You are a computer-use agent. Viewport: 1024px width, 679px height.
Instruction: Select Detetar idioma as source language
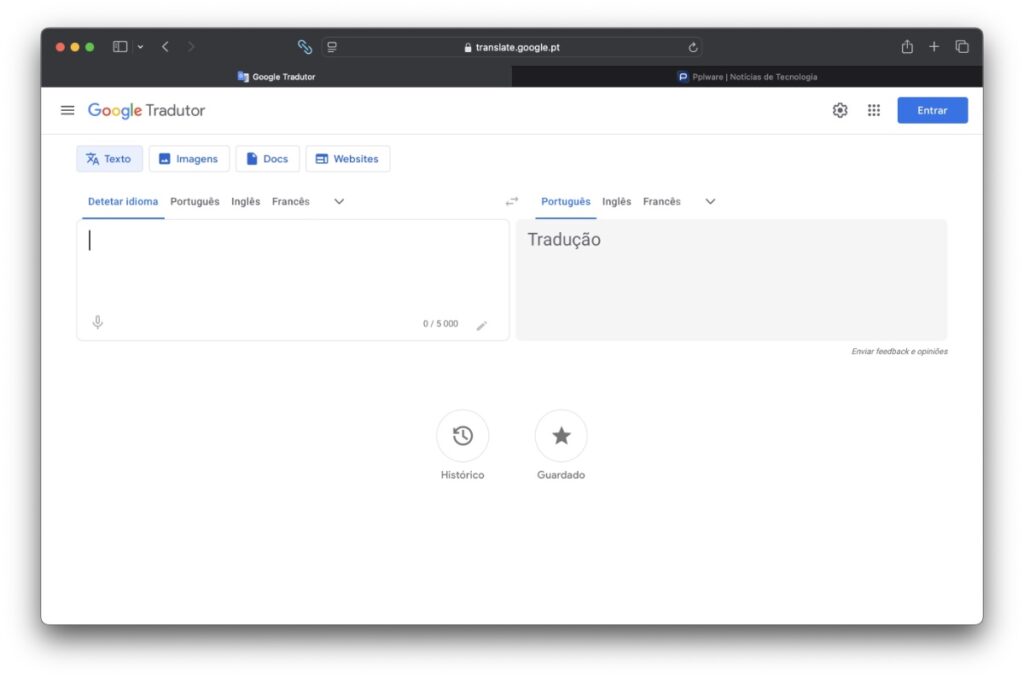(123, 202)
